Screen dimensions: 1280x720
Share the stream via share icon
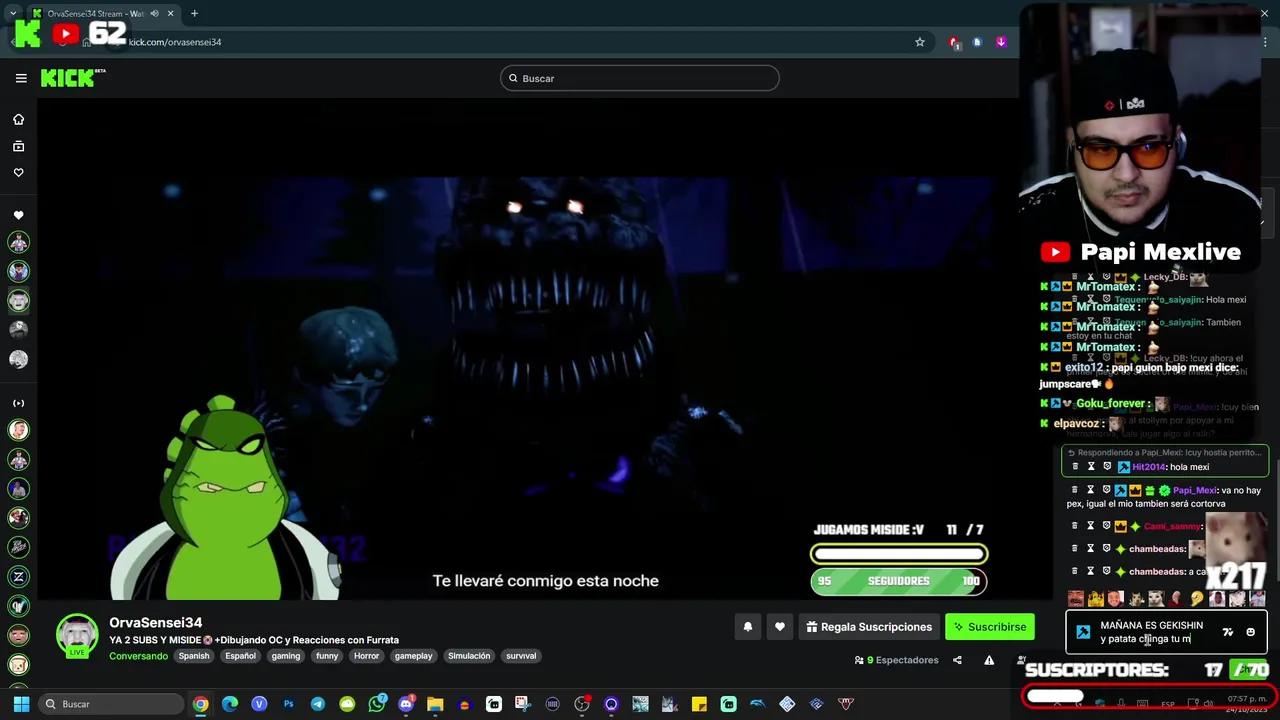(957, 660)
